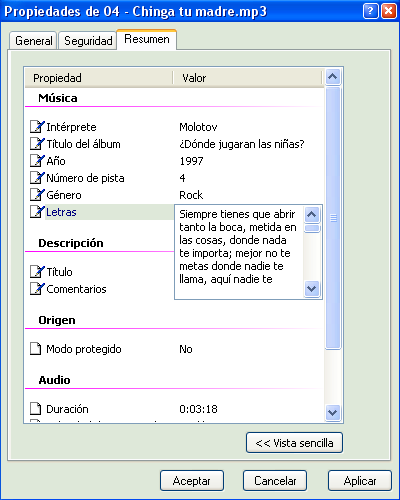Click the lyrics box scroll up arrow
Image resolution: width=400 pixels, height=500 pixels.
[x=312, y=214]
